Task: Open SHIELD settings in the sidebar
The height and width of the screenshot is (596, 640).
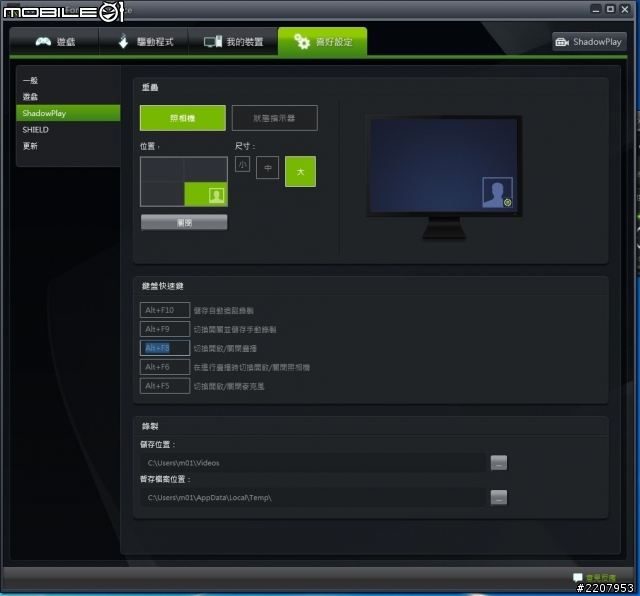Action: 36,130
